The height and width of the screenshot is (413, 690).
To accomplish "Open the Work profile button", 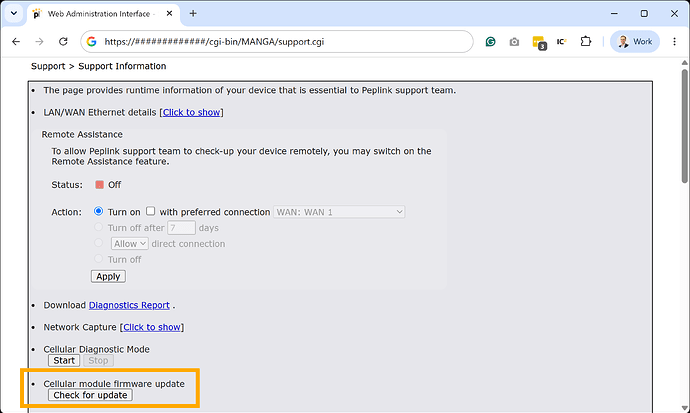I will click(635, 41).
